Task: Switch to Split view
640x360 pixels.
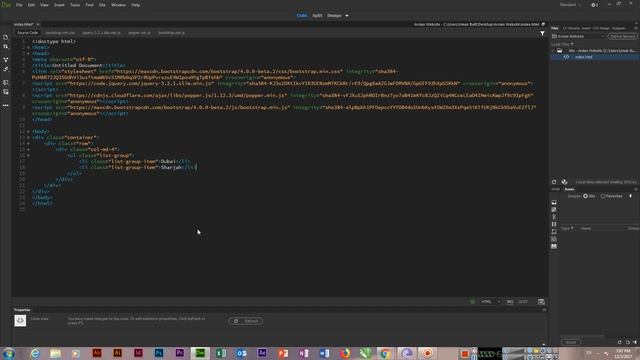Action: click(x=317, y=16)
